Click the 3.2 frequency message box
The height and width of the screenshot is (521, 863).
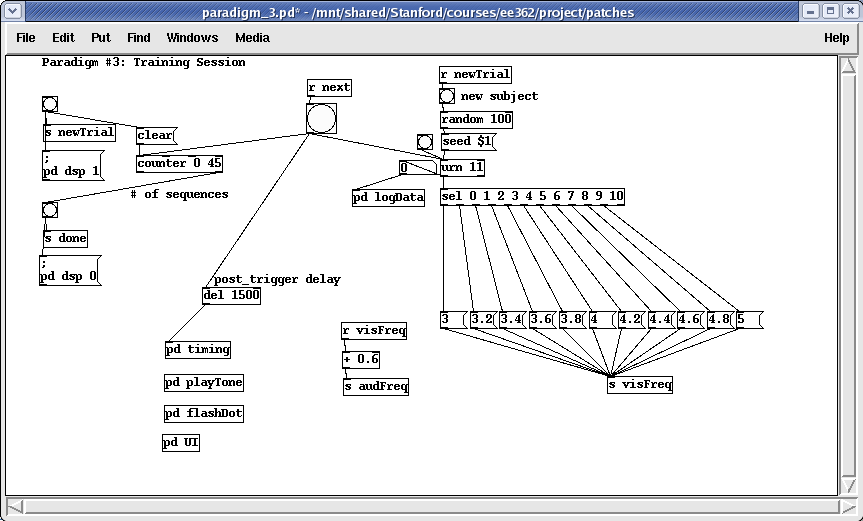(482, 320)
